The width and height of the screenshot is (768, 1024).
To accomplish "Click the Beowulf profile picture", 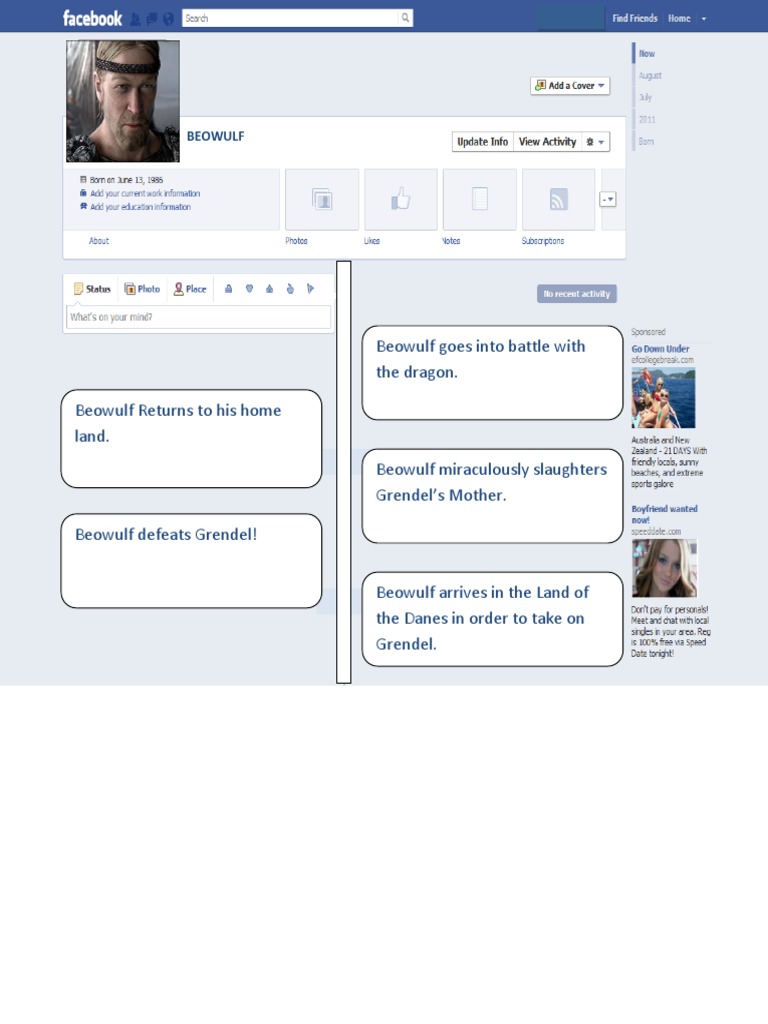I will (x=123, y=101).
